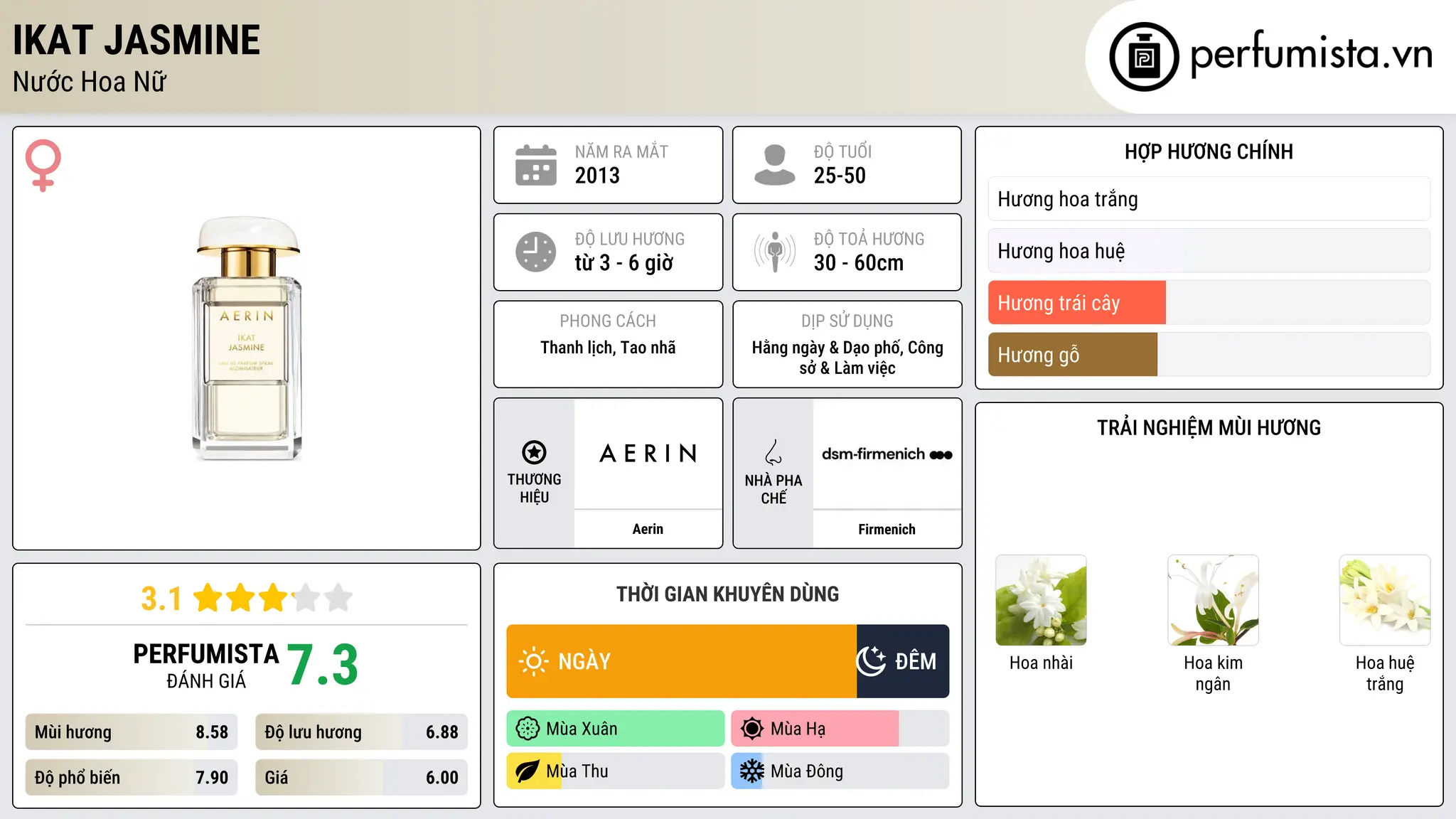Screen dimensions: 1456x819
Task: Click the sillage value 30 - 60cm
Action: (859, 263)
